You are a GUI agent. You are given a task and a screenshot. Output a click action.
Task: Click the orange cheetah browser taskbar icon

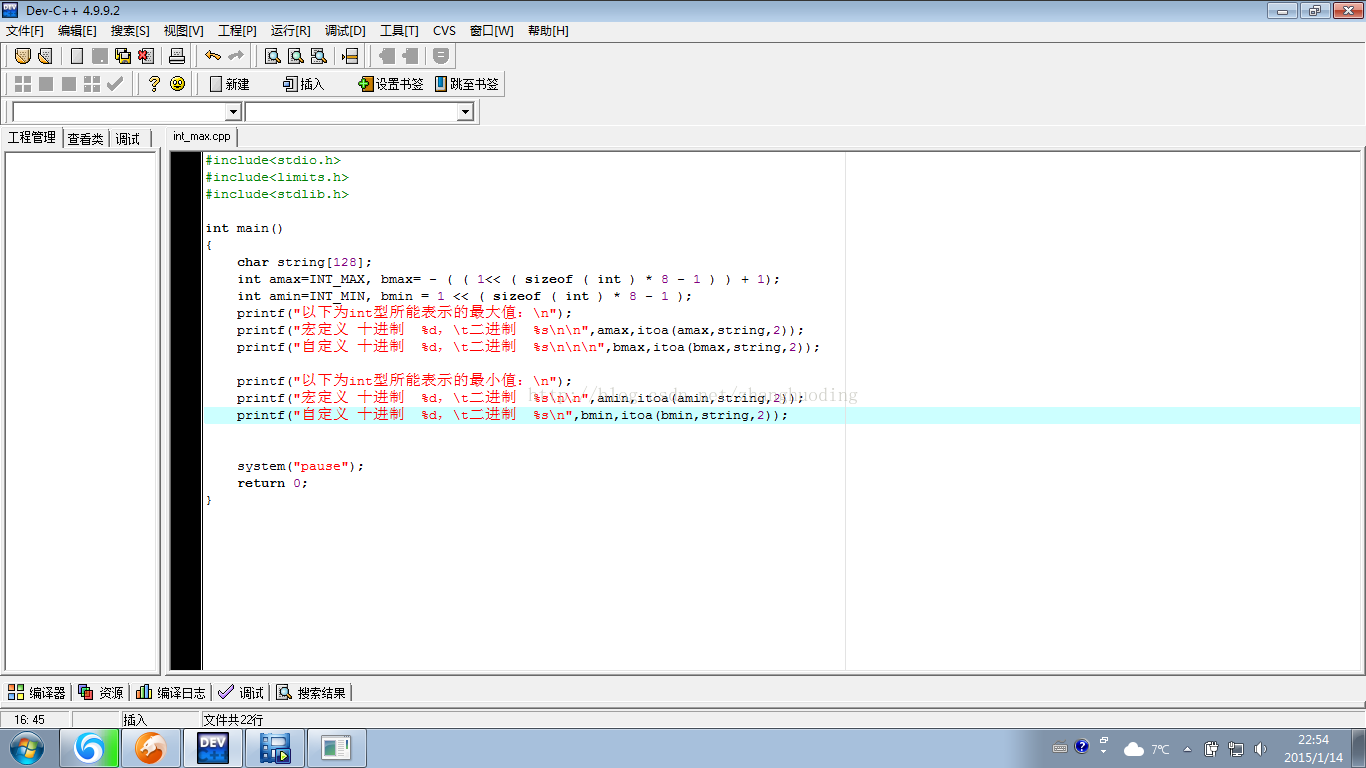tap(151, 748)
